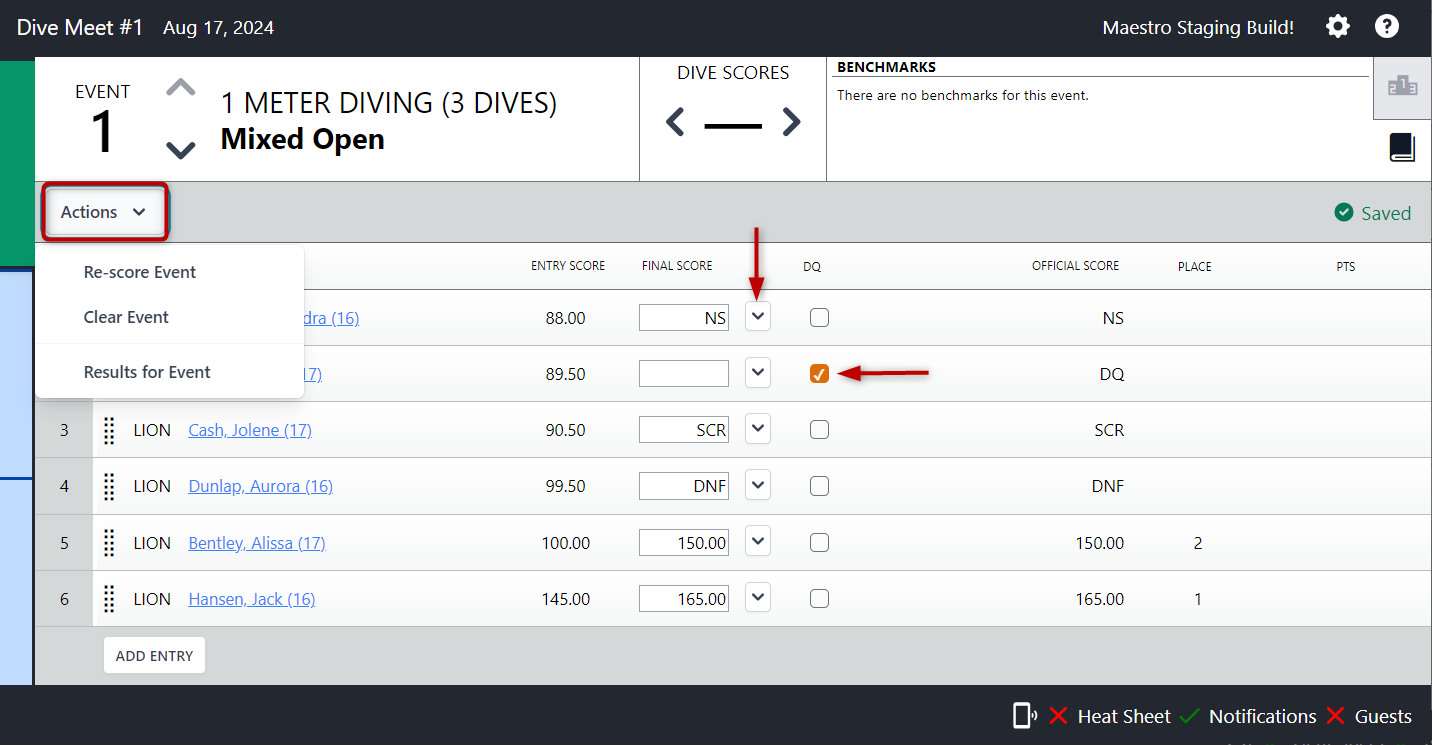The width and height of the screenshot is (1432, 745).
Task: Click the help question mark icon
Action: pos(1387,27)
